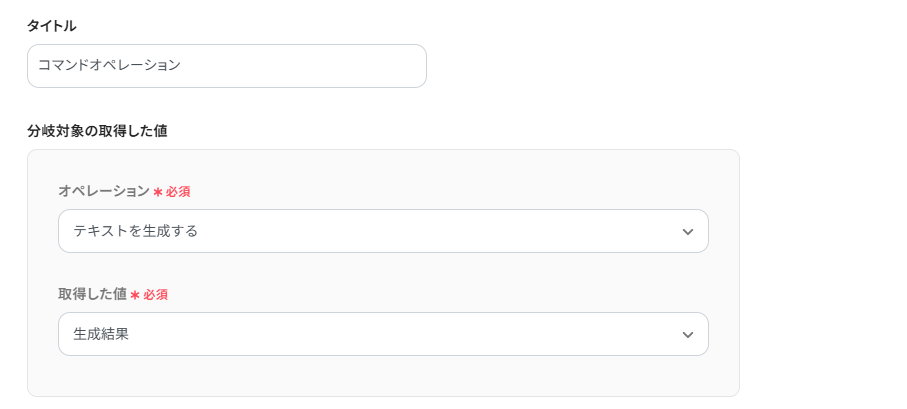This screenshot has width=907, height=409.
Task: Click the コマンドオペレーション text in title box
Action: (x=109, y=66)
